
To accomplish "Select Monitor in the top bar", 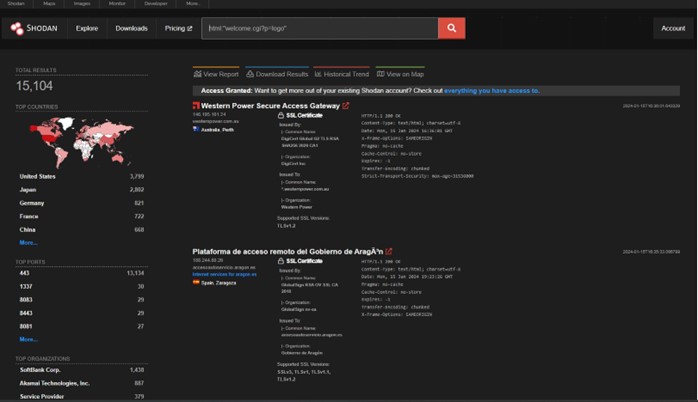I will pyautogui.click(x=117, y=4).
